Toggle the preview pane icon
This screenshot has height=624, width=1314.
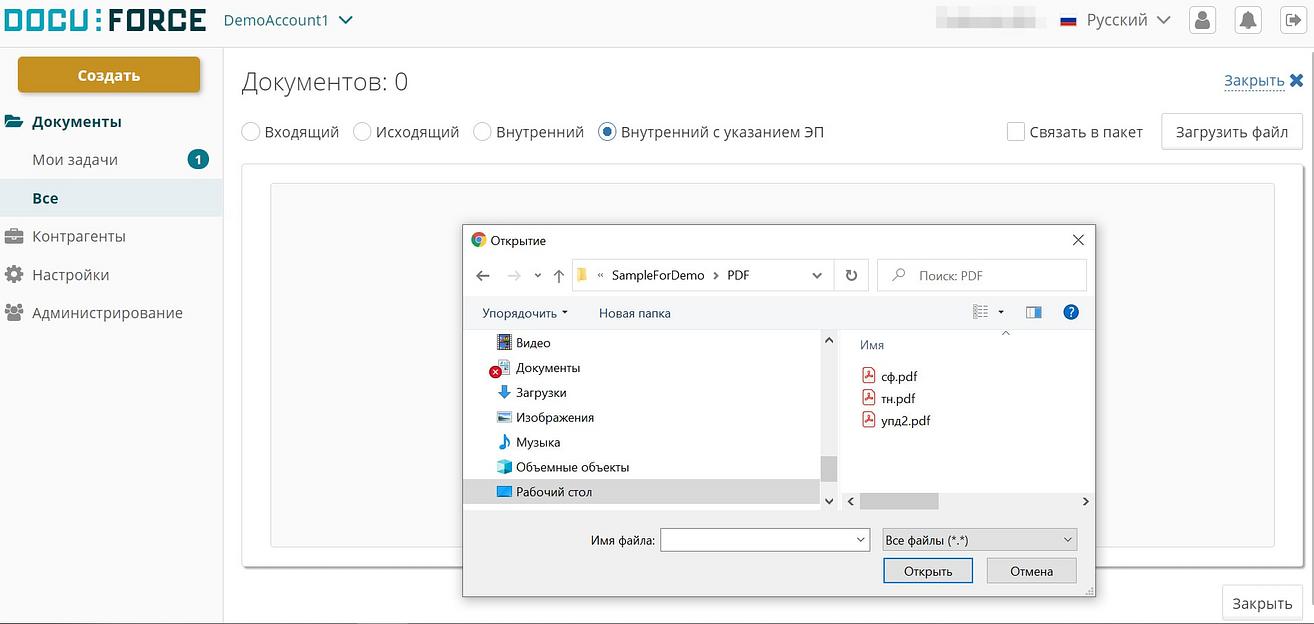point(1033,313)
